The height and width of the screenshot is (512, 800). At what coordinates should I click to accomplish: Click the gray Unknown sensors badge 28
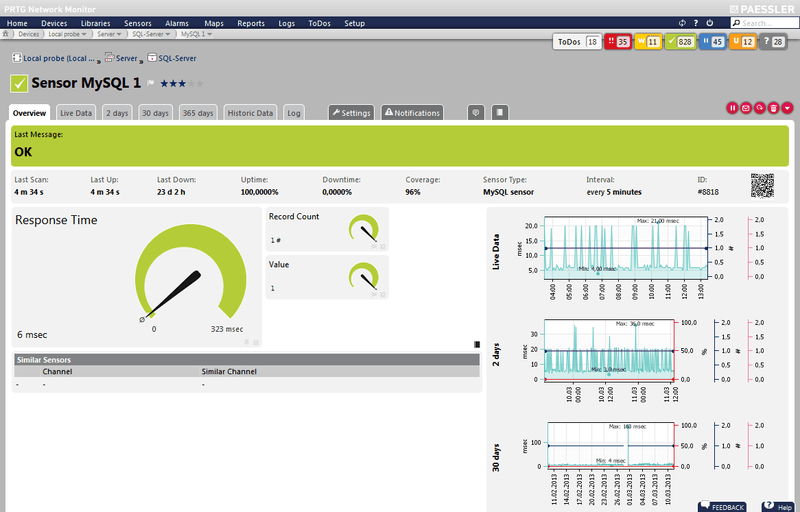coord(773,42)
